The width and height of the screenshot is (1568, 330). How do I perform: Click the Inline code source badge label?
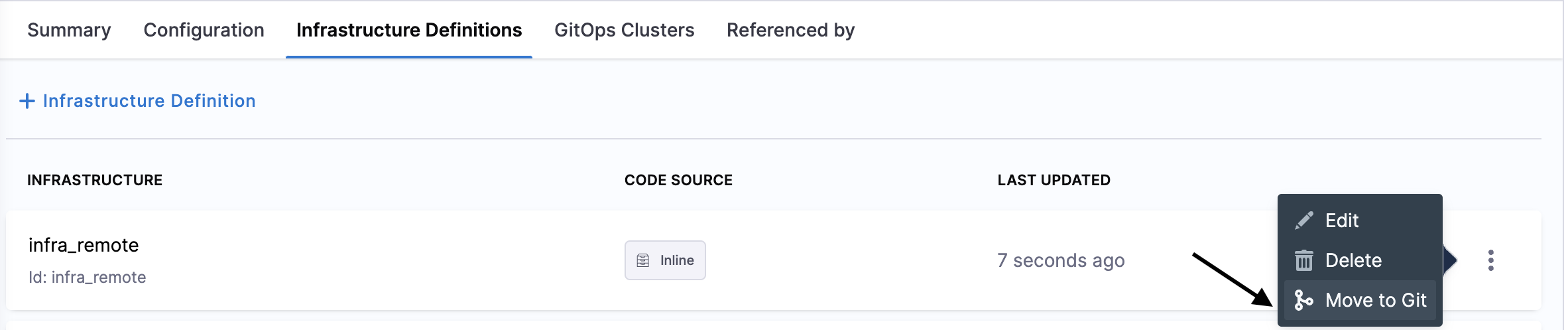pyautogui.click(x=677, y=260)
